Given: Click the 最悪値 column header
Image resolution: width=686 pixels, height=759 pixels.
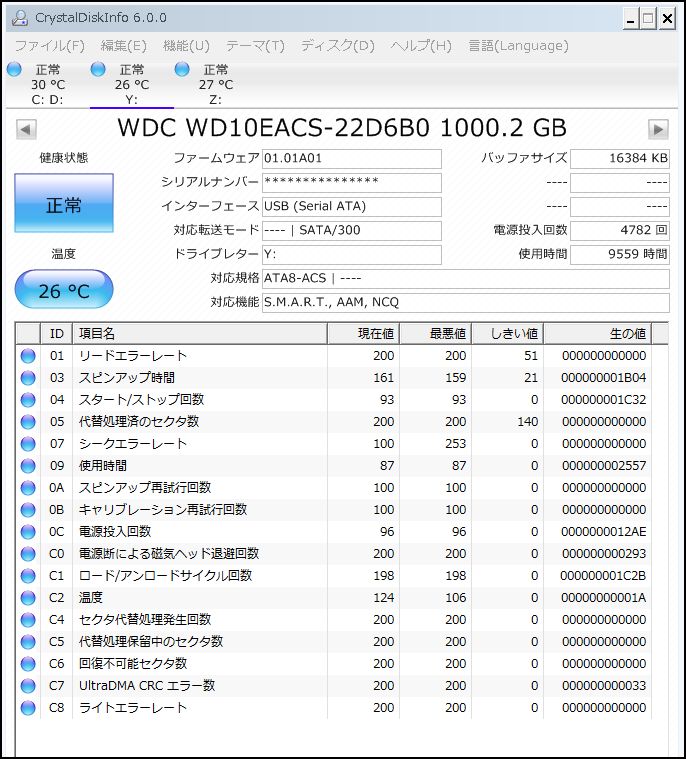Looking at the screenshot, I should coord(436,334).
